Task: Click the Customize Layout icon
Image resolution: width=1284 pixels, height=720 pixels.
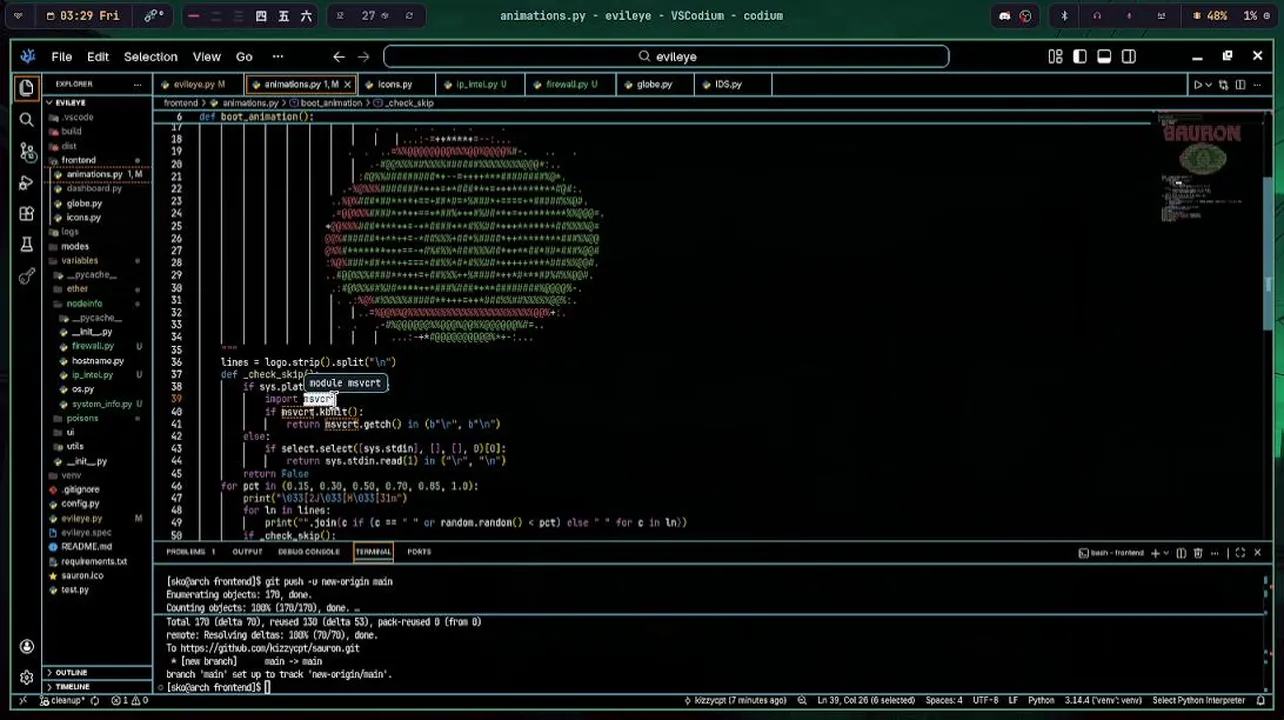Action: coord(1055,57)
